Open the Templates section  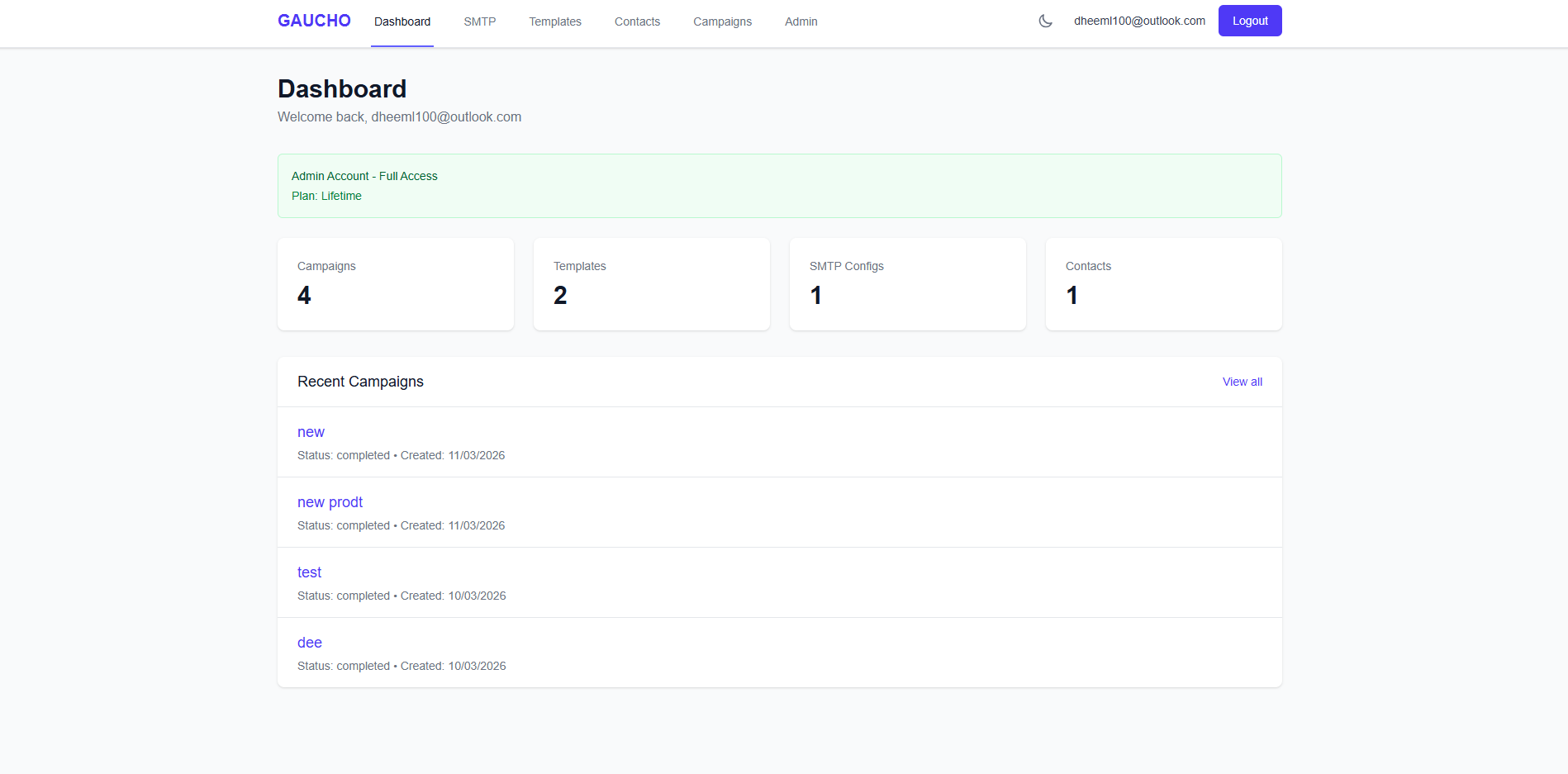click(554, 21)
